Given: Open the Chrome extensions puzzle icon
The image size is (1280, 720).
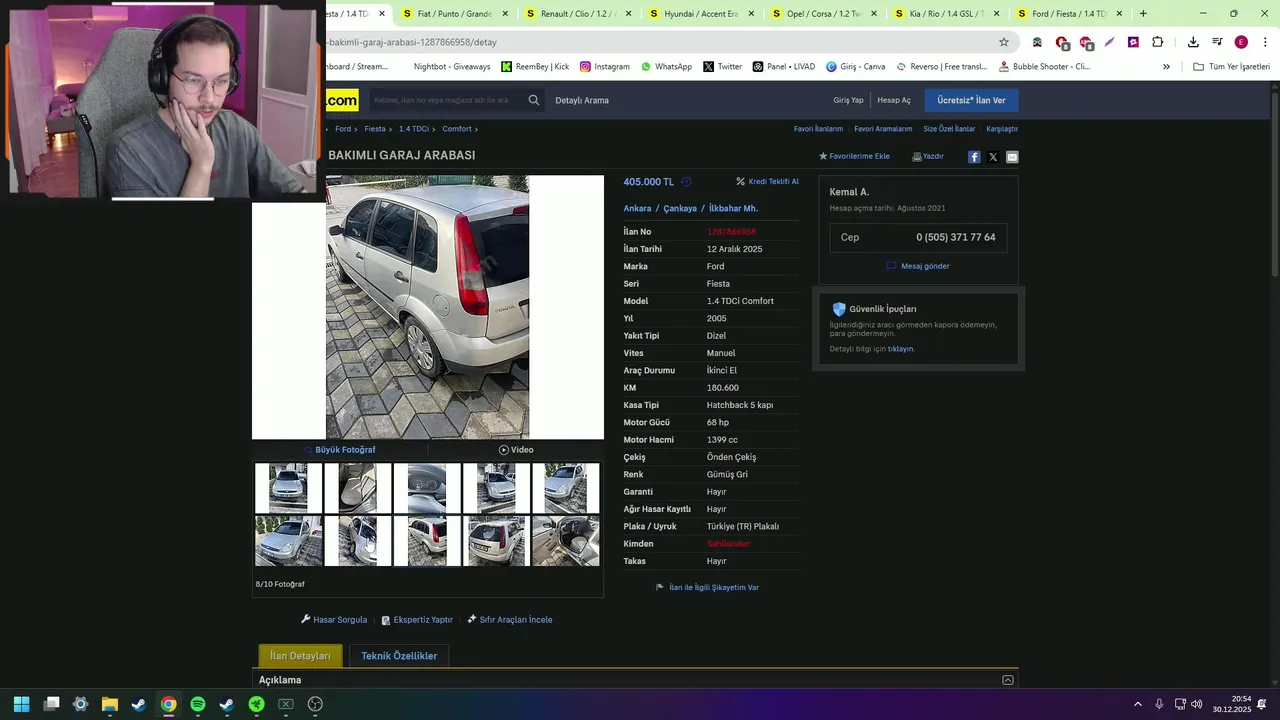Looking at the screenshot, I should (x=1157, y=42).
